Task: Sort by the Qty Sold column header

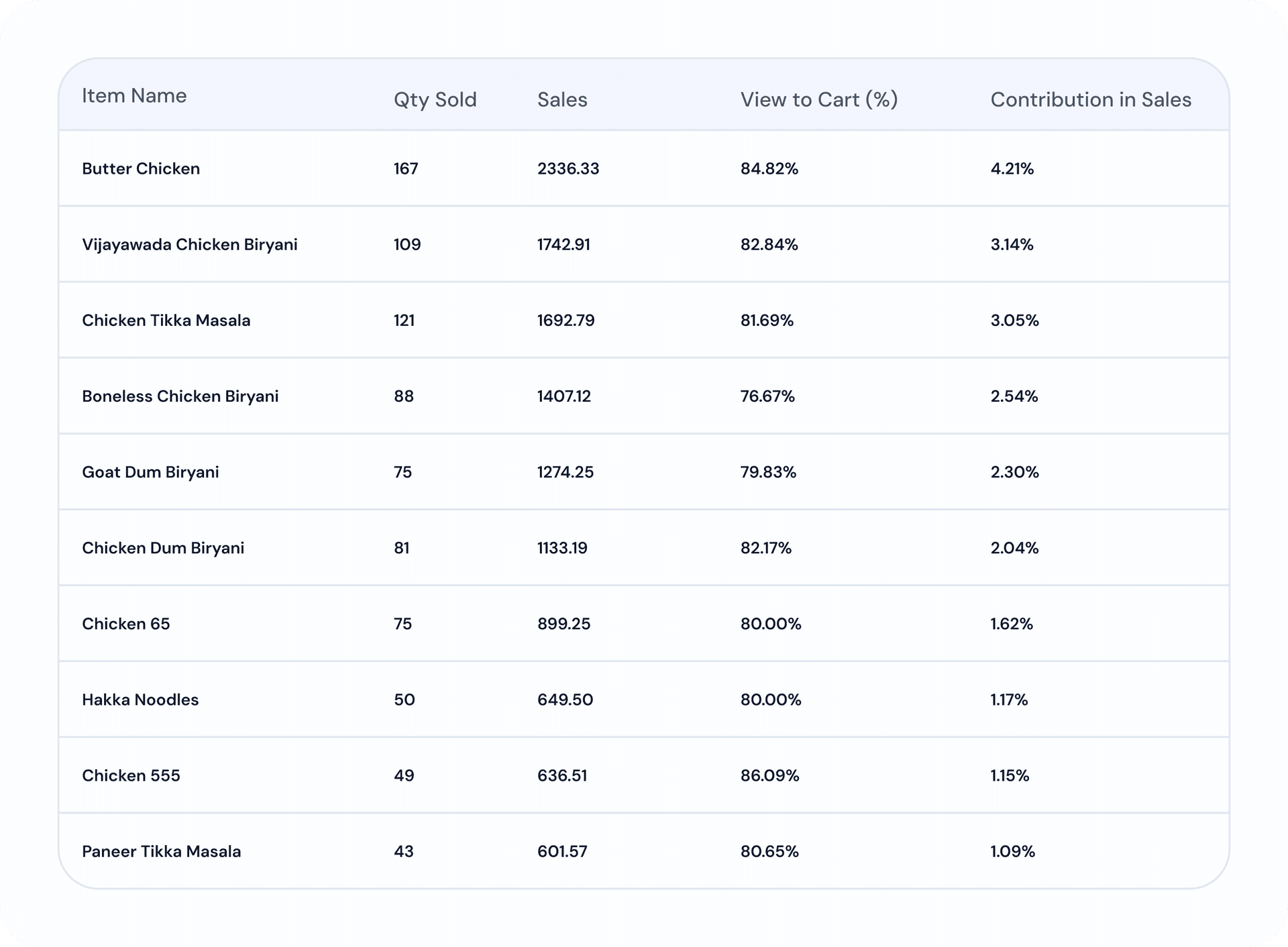Action: (x=435, y=100)
